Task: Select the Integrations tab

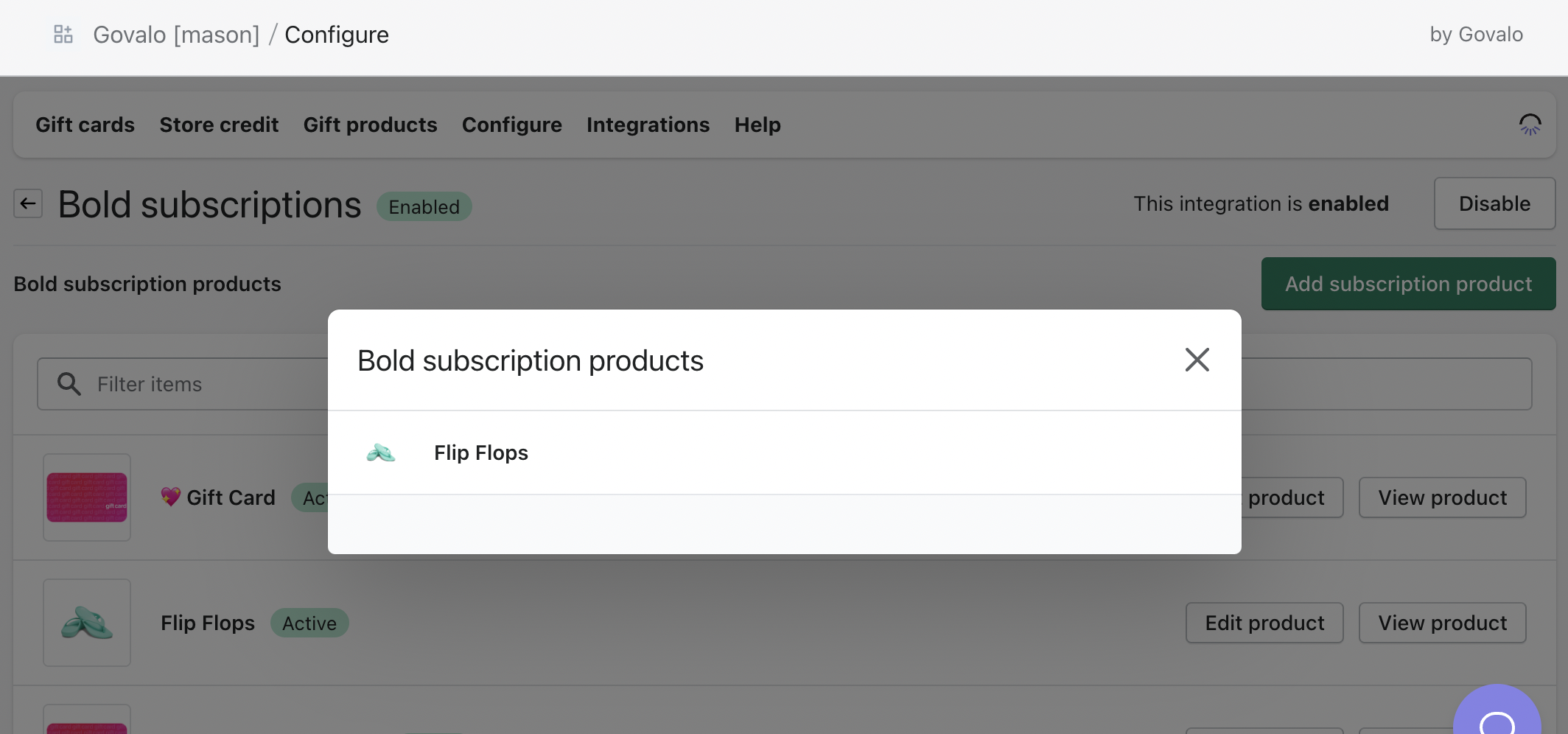Action: click(648, 125)
